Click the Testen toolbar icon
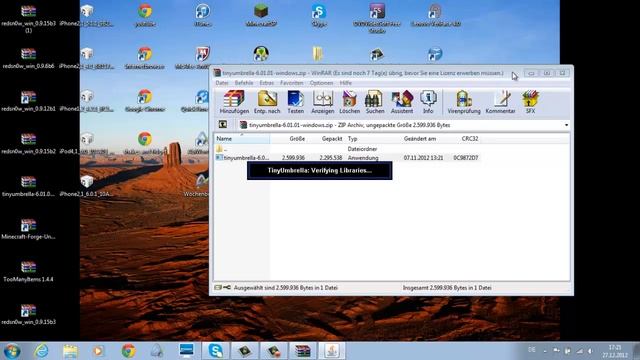Viewport: 640px width, 360px height. [296, 102]
